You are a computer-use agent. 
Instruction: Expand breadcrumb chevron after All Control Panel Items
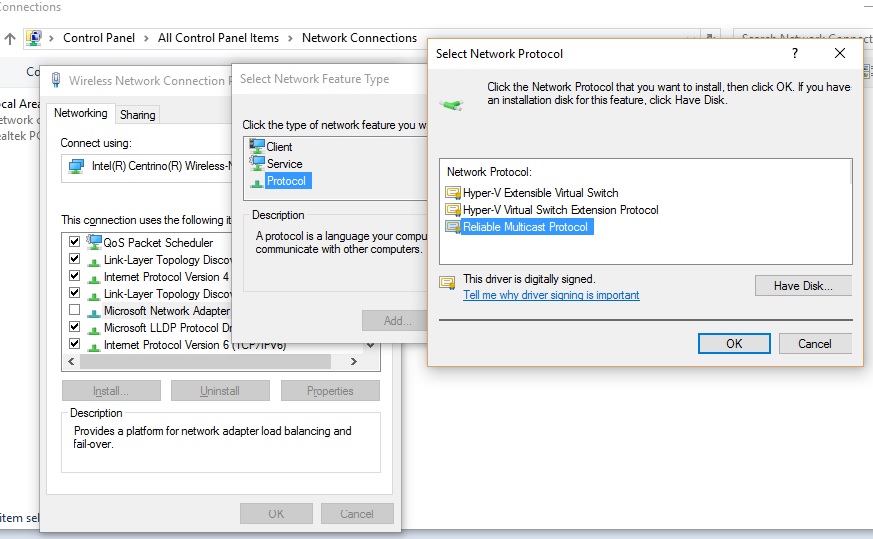[x=290, y=38]
